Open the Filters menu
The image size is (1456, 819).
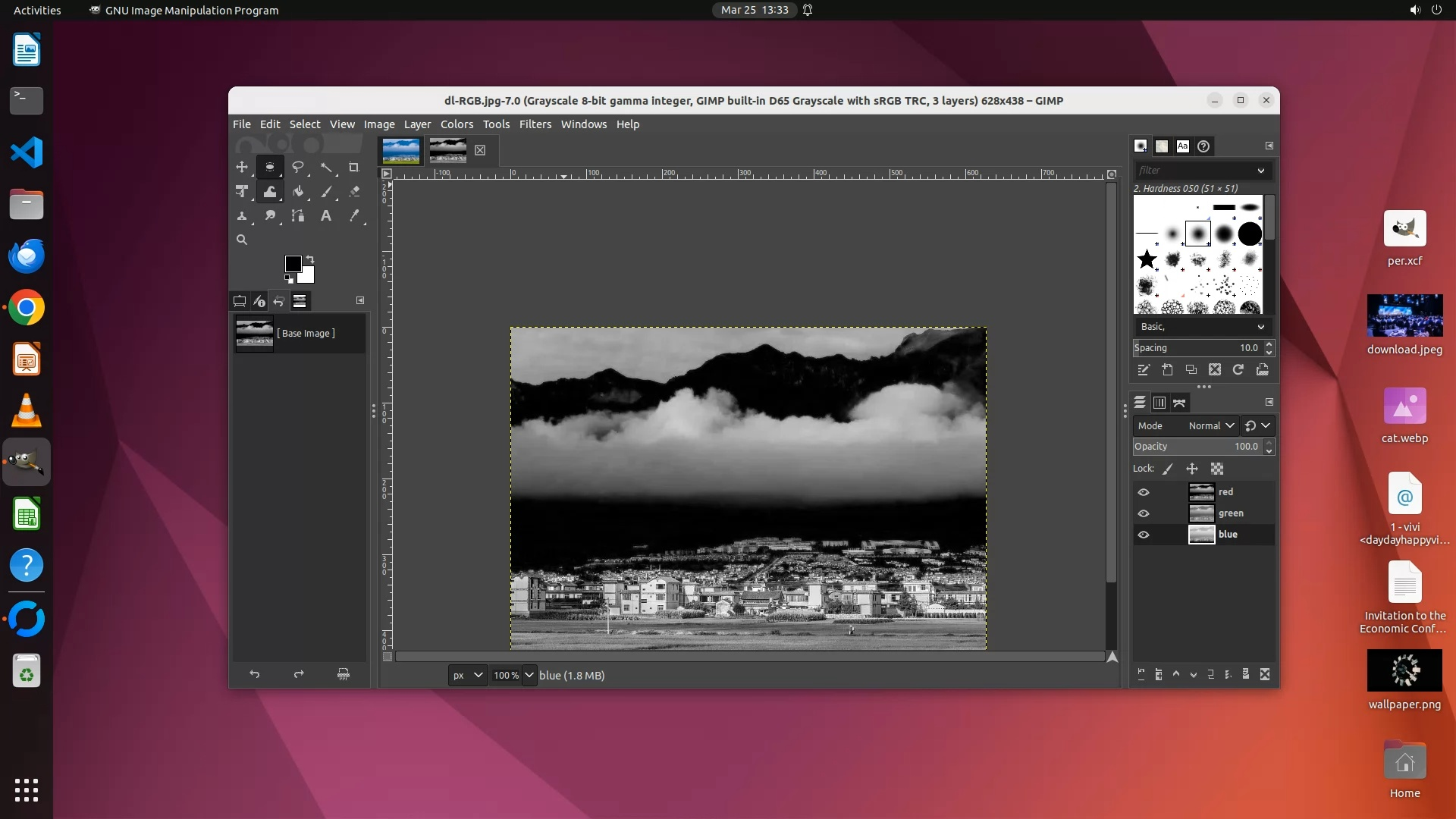(535, 124)
